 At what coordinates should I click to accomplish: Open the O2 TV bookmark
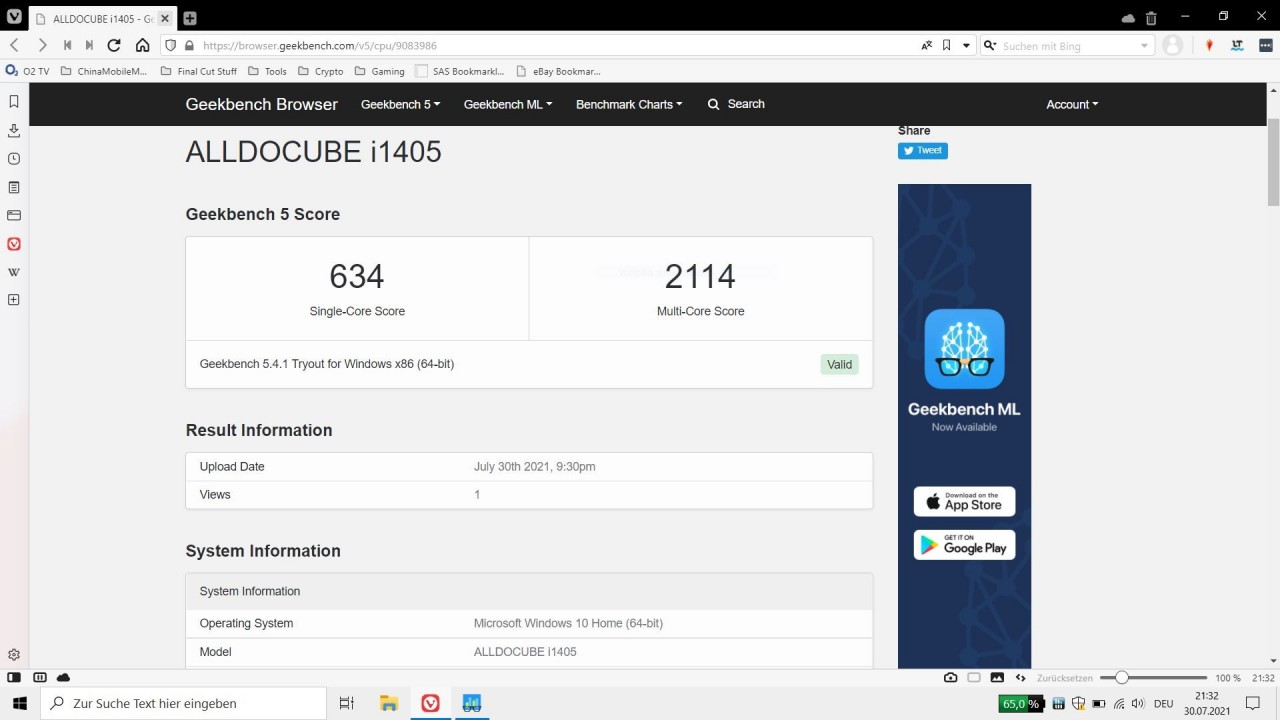point(28,71)
